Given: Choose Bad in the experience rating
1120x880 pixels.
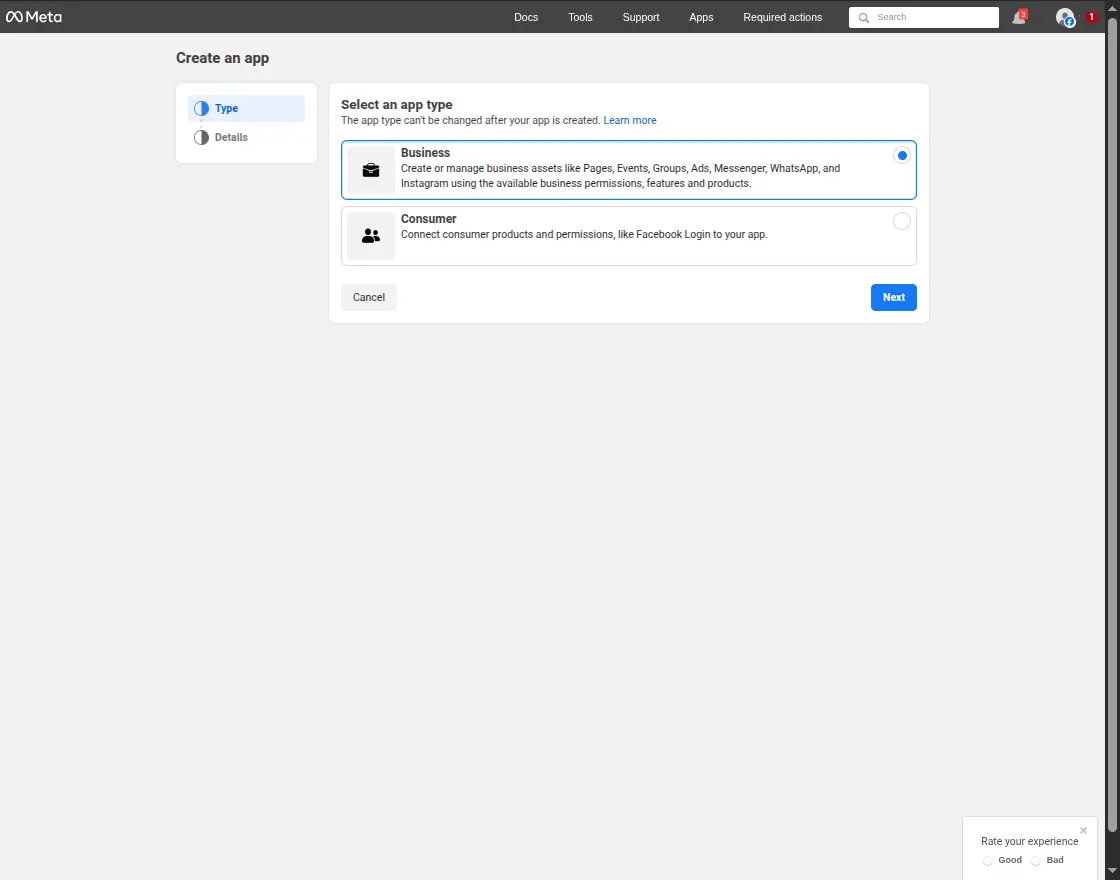Looking at the screenshot, I should [x=1036, y=860].
